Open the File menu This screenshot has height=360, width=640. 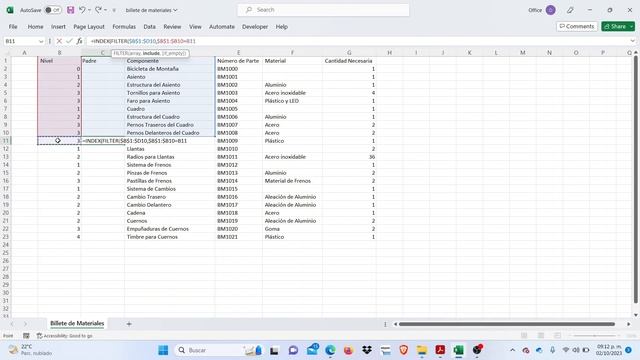(13, 27)
